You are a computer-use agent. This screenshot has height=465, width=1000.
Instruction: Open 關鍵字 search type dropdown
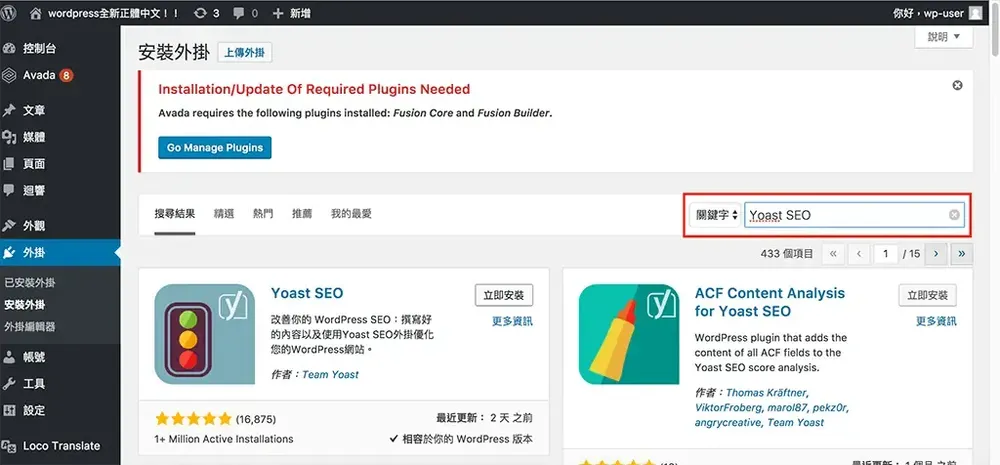point(715,215)
